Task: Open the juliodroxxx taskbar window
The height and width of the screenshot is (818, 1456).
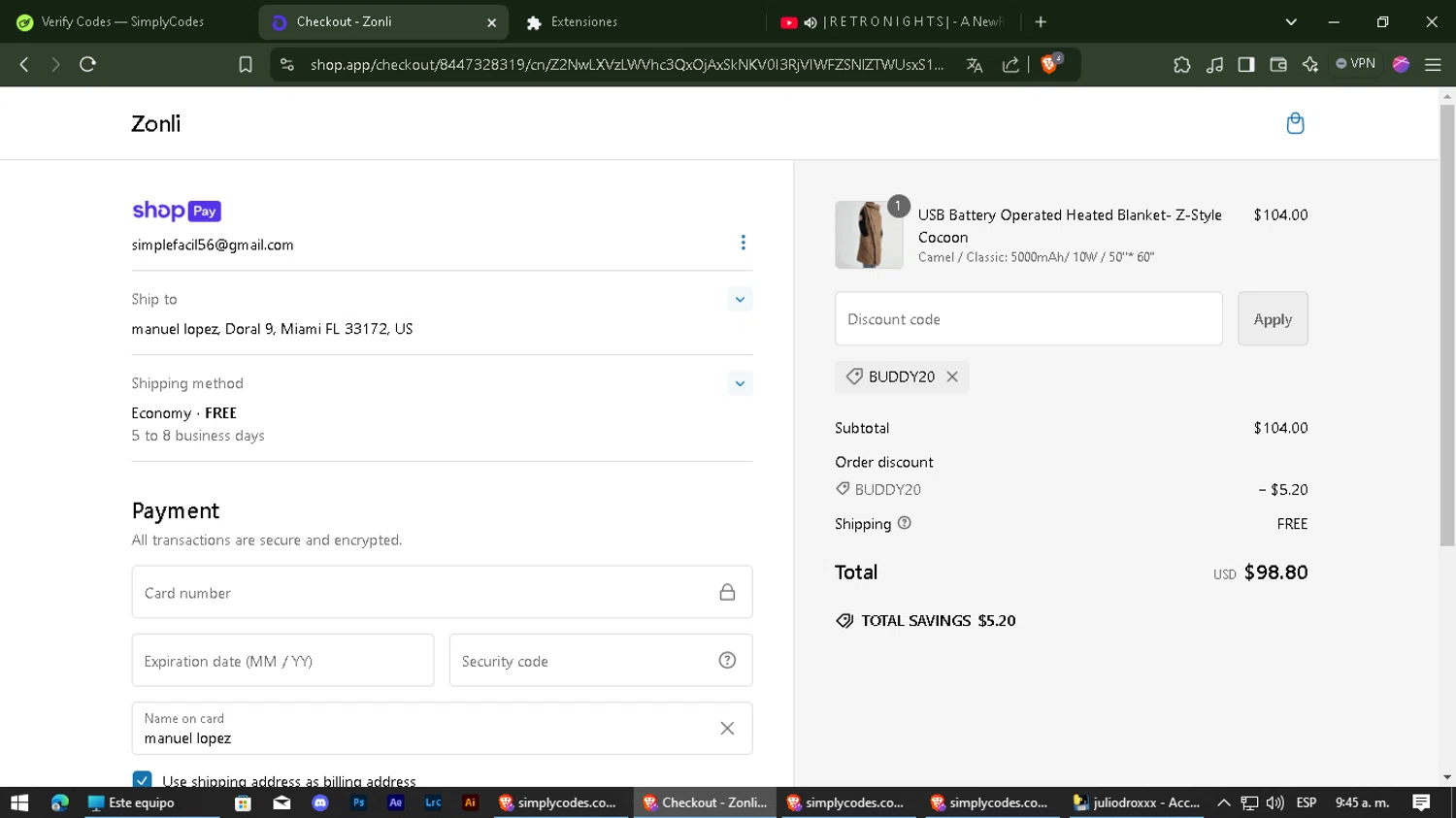Action: [1137, 802]
